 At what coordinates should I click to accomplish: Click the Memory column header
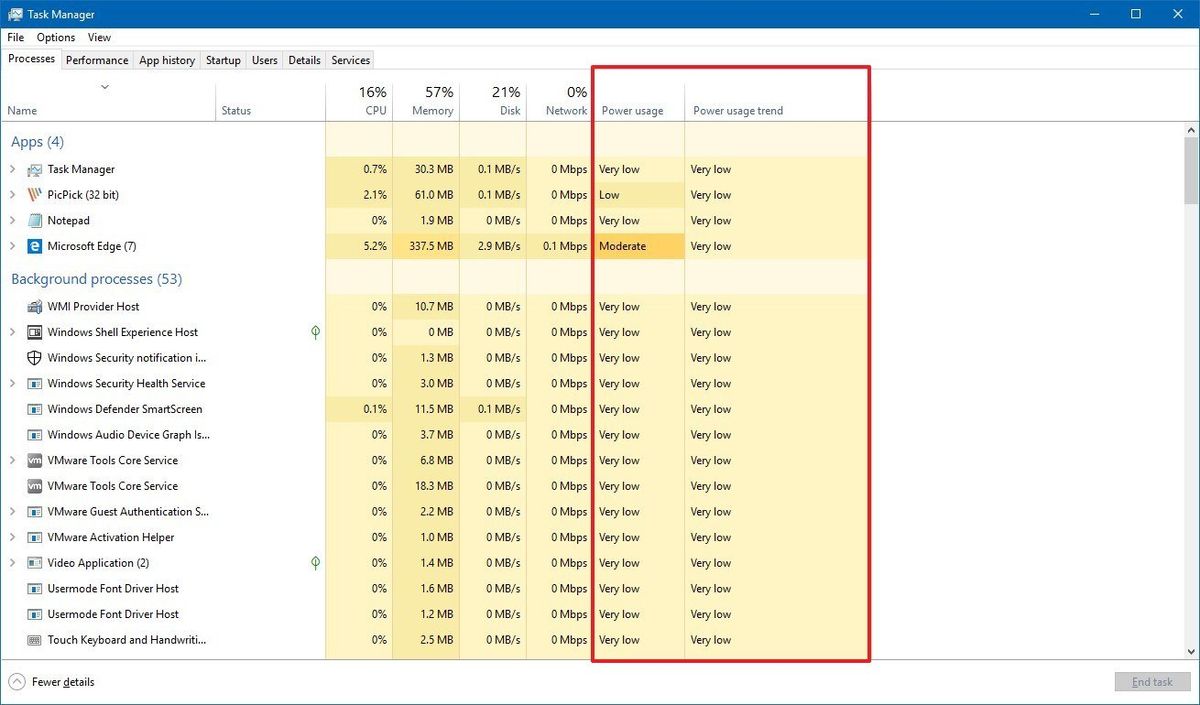click(x=430, y=100)
